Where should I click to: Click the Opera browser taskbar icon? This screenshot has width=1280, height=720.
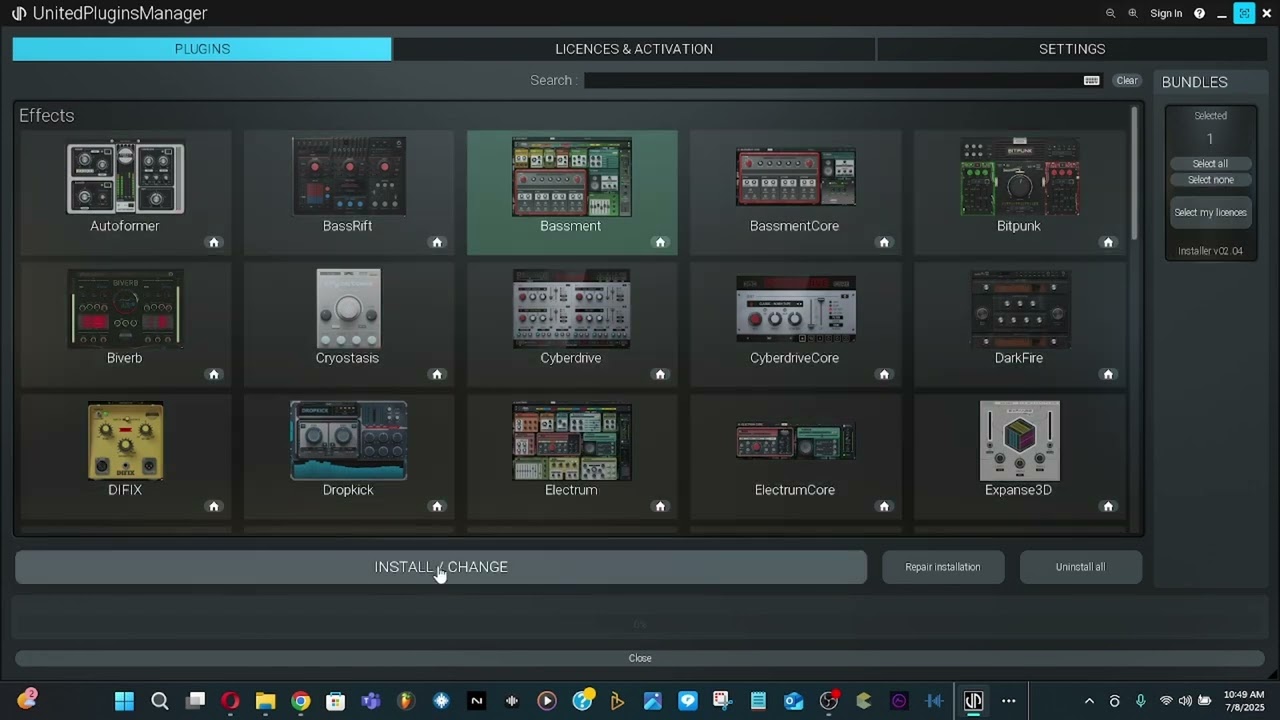pos(230,701)
